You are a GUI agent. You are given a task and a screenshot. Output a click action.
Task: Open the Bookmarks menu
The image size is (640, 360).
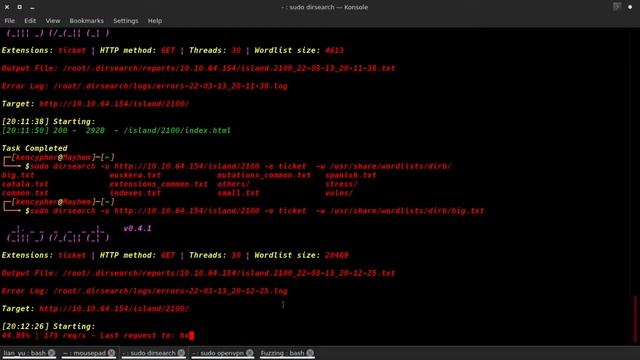click(x=87, y=21)
